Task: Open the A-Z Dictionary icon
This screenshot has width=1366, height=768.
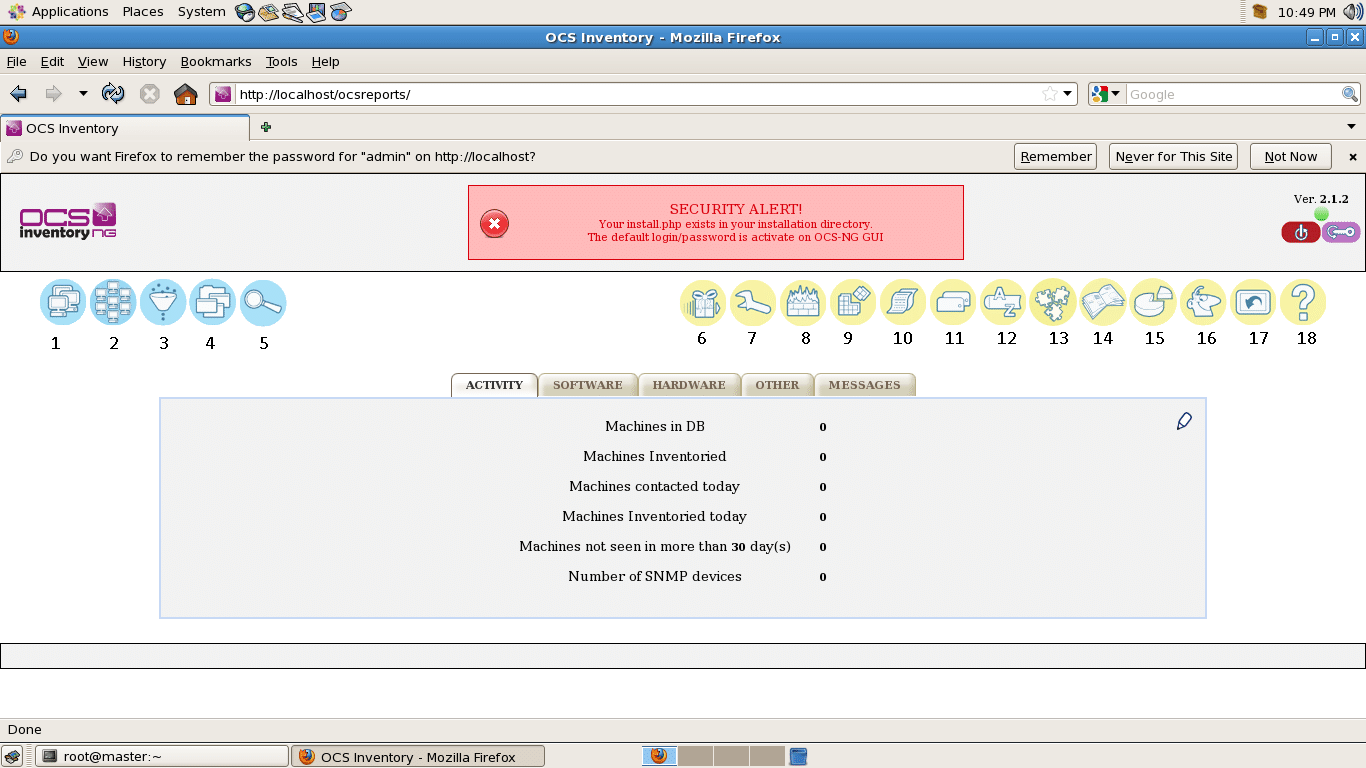Action: tap(1003, 302)
